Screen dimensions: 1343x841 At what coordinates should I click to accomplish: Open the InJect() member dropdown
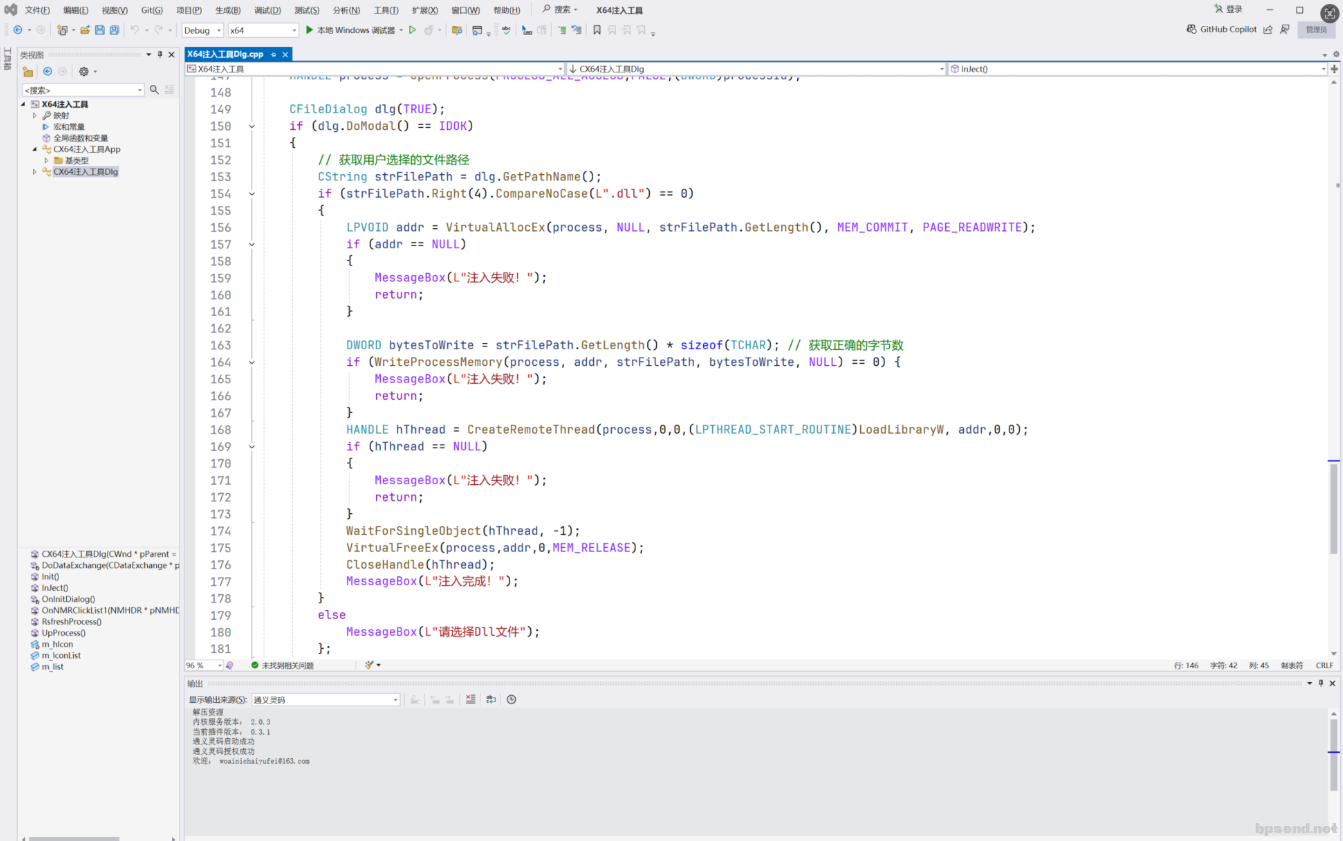click(1138, 69)
